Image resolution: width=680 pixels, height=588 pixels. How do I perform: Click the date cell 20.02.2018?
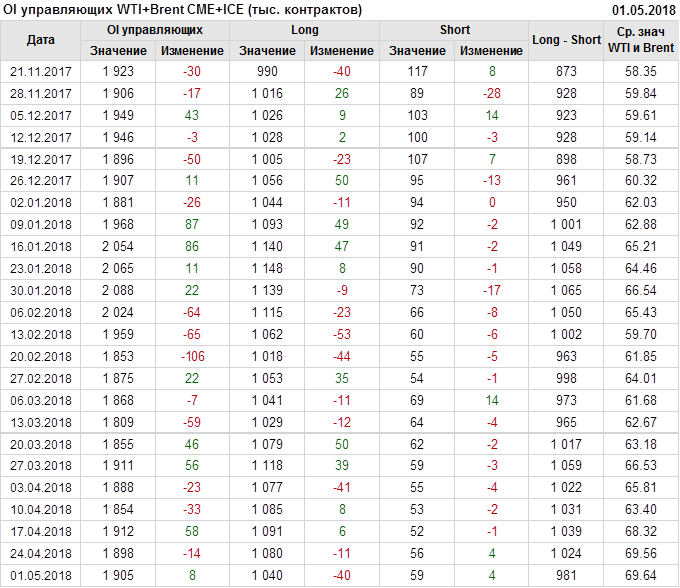[x=40, y=357]
